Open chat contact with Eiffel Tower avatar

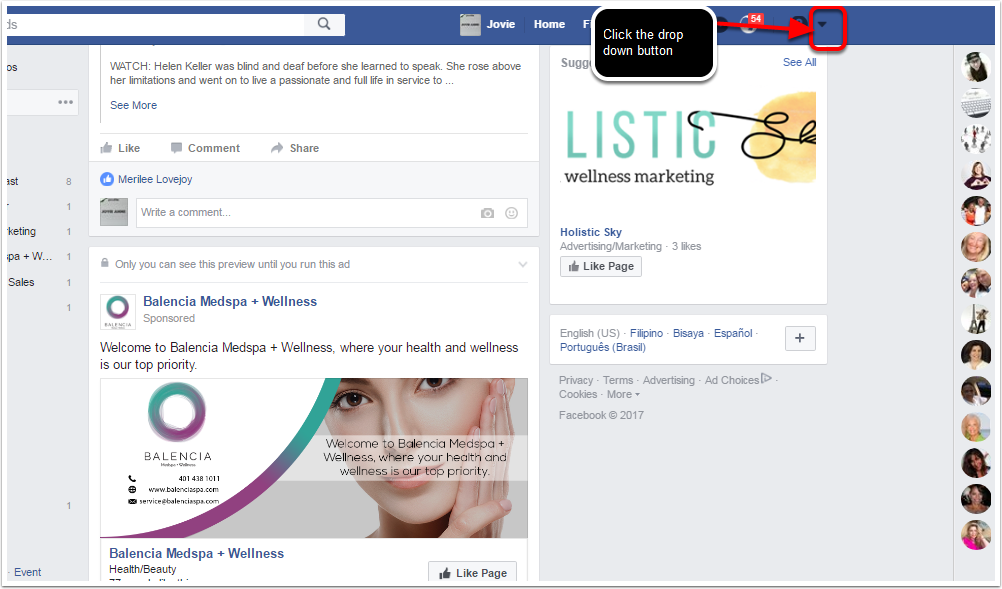pos(976,319)
